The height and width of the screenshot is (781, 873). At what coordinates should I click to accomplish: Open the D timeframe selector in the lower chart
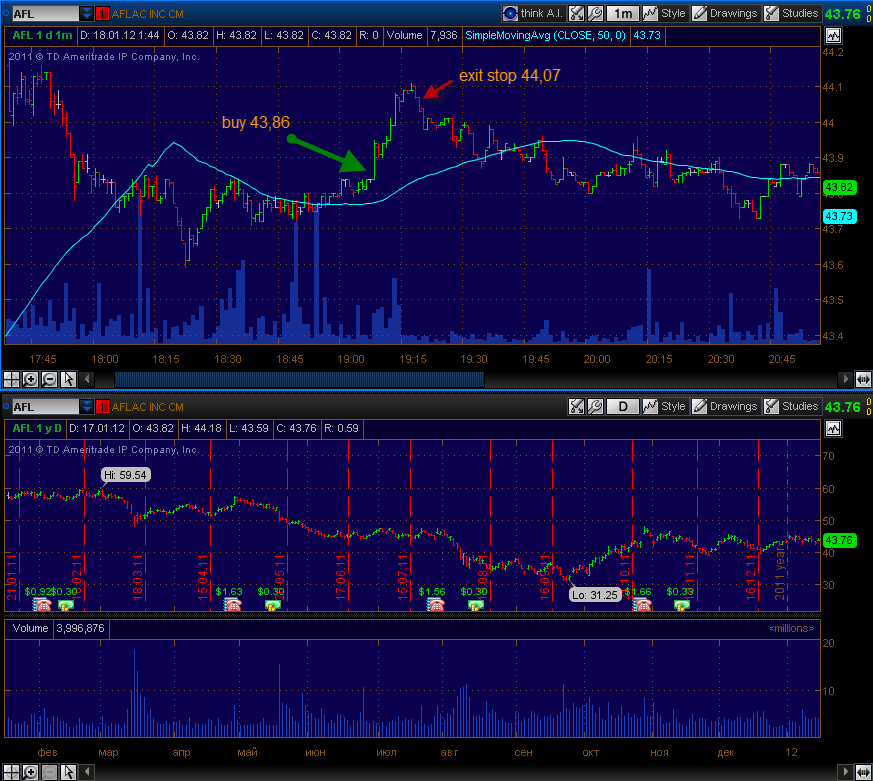tap(622, 406)
